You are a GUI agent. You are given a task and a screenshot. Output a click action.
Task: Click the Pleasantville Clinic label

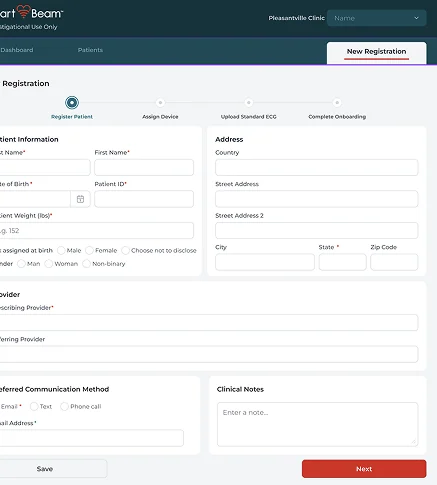296,18
